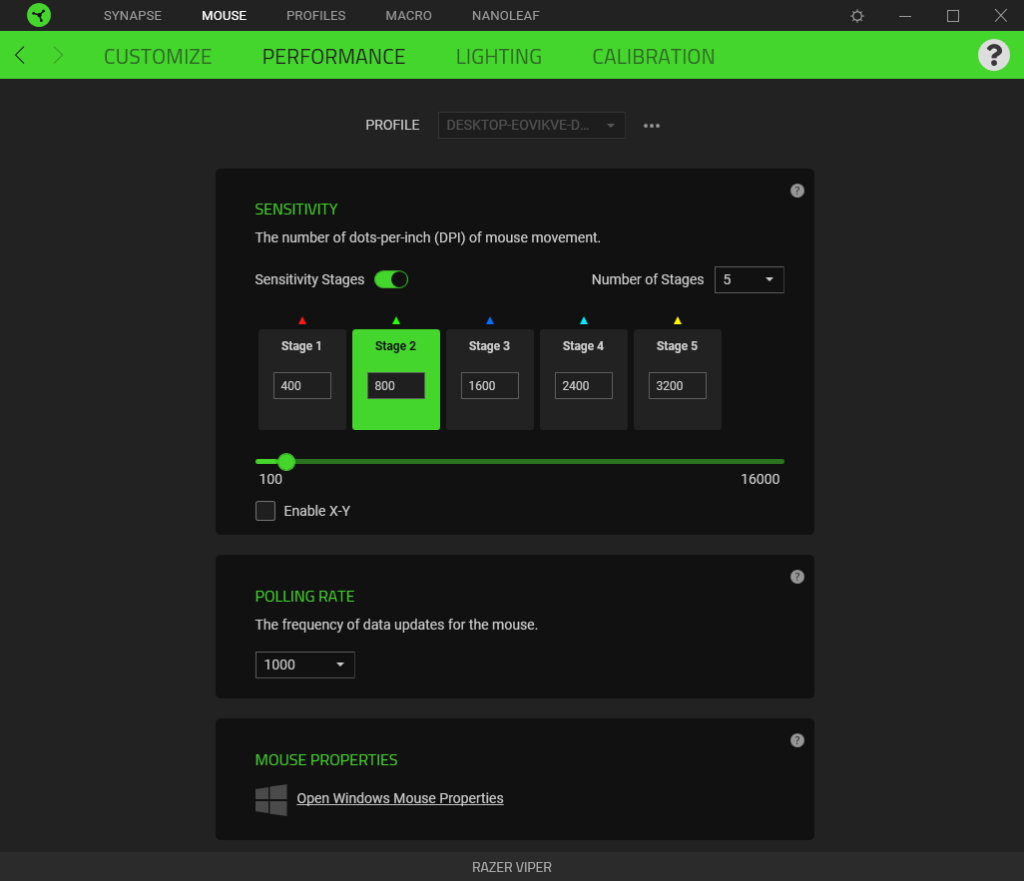
Task: Open the Number of Stages dropdown
Action: click(749, 280)
